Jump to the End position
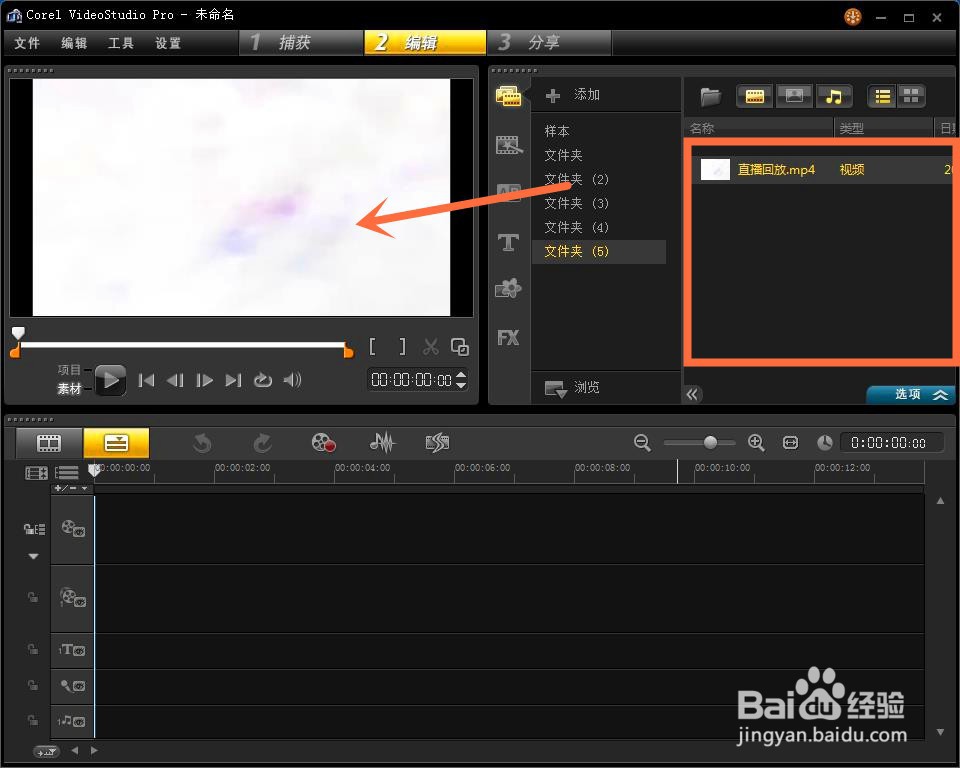Viewport: 960px width, 768px height. tap(233, 380)
